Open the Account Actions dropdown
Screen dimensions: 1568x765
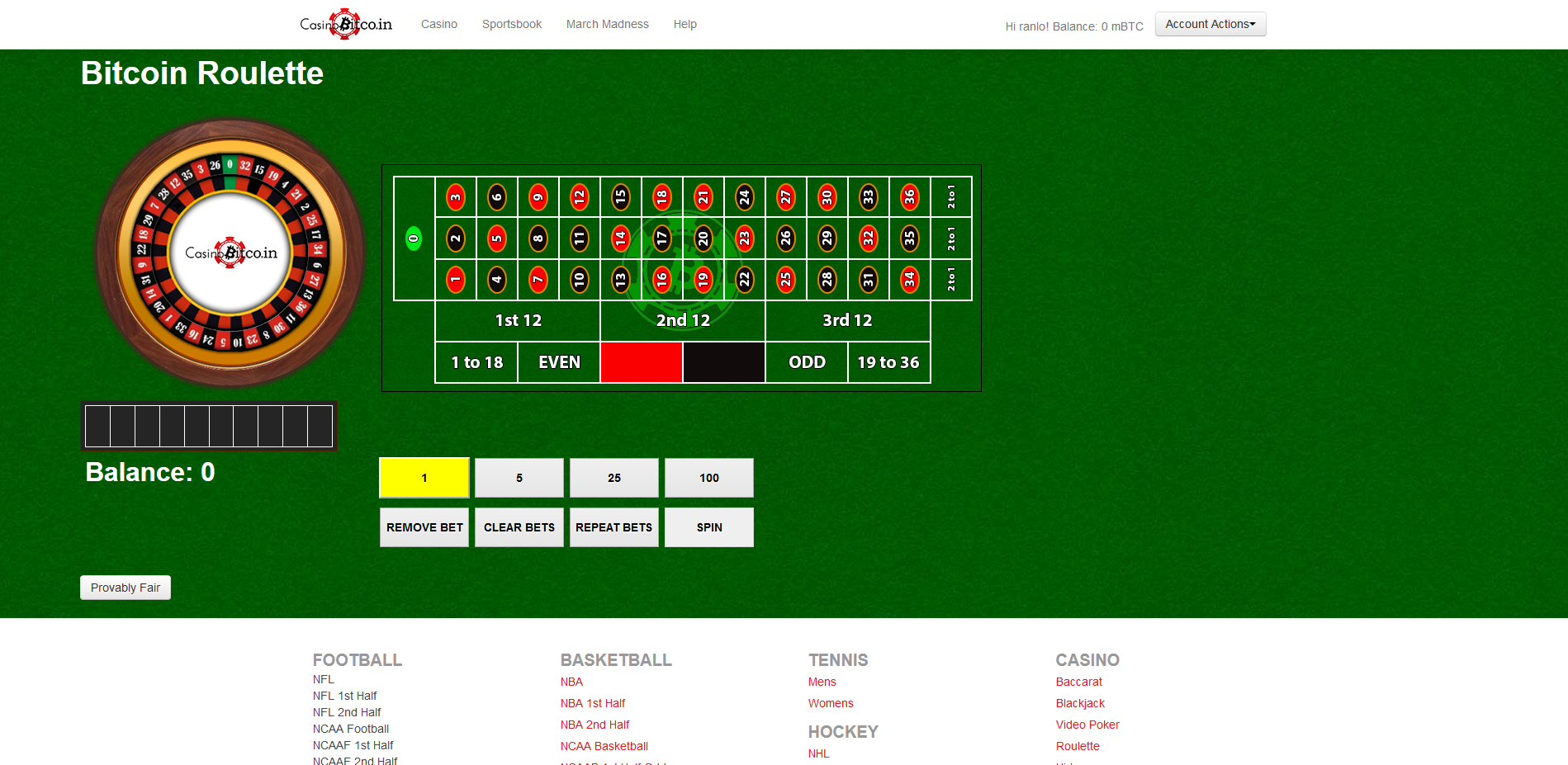click(1210, 24)
